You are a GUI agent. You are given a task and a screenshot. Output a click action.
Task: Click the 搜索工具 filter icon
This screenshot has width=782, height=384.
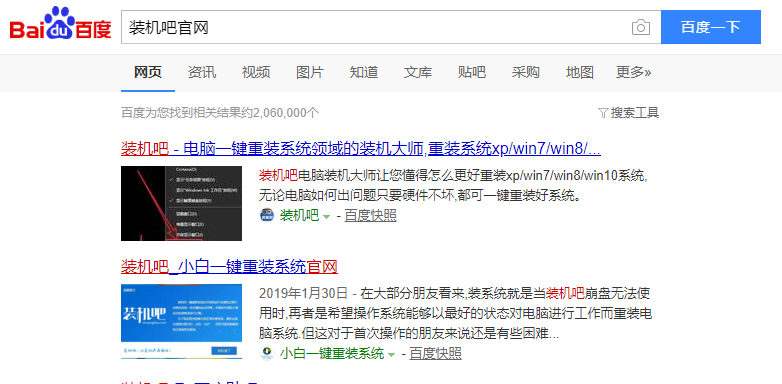[x=602, y=113]
